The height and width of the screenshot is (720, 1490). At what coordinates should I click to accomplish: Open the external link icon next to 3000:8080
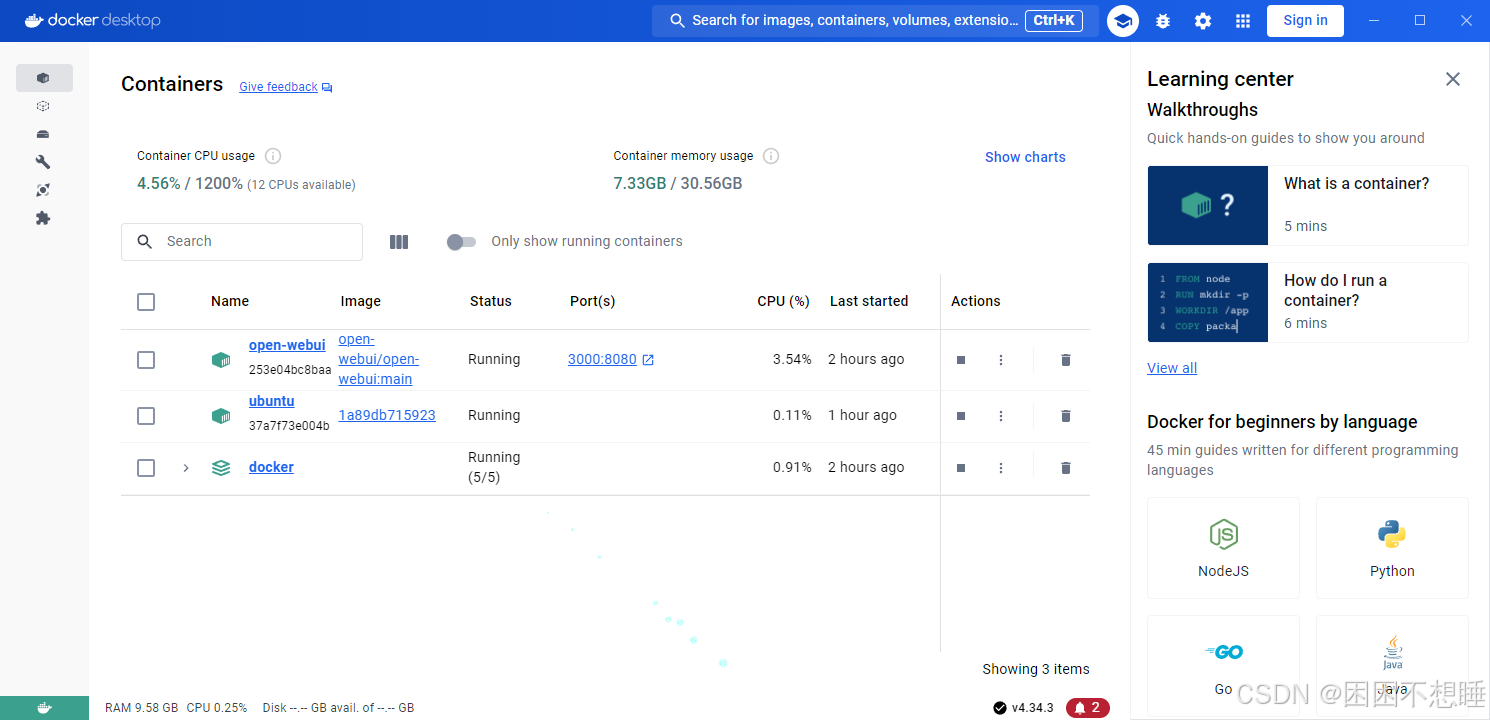pos(648,360)
